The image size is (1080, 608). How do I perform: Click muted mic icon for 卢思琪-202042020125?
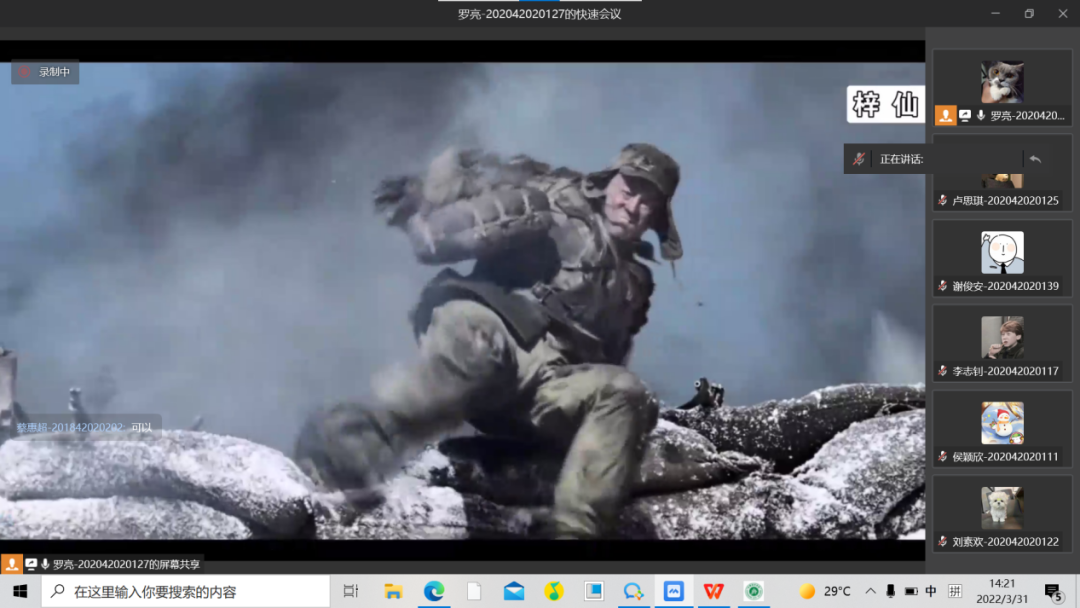point(942,200)
